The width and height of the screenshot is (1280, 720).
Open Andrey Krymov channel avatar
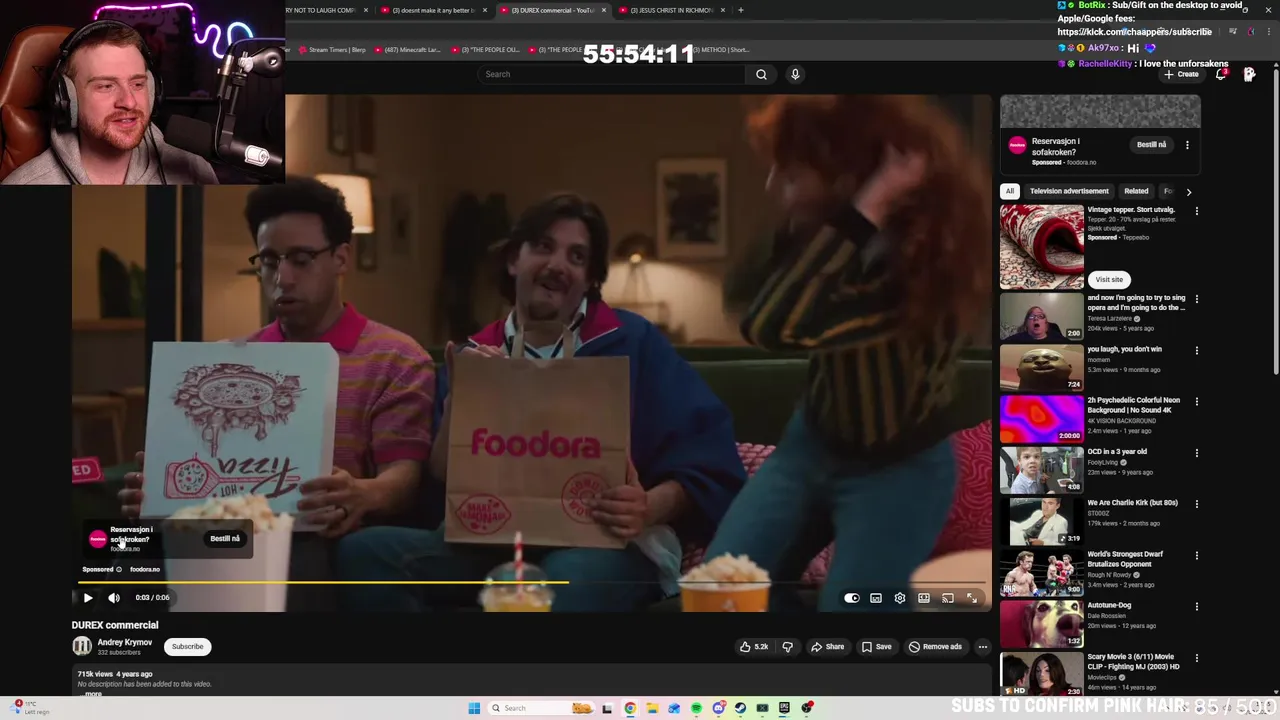82,647
